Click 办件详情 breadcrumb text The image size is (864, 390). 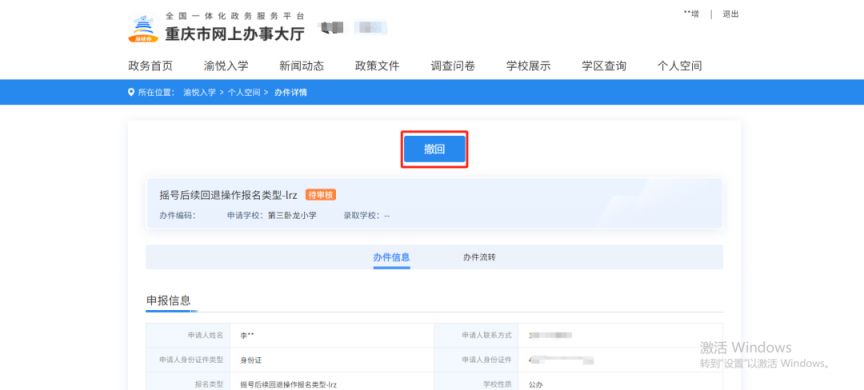[x=290, y=93]
